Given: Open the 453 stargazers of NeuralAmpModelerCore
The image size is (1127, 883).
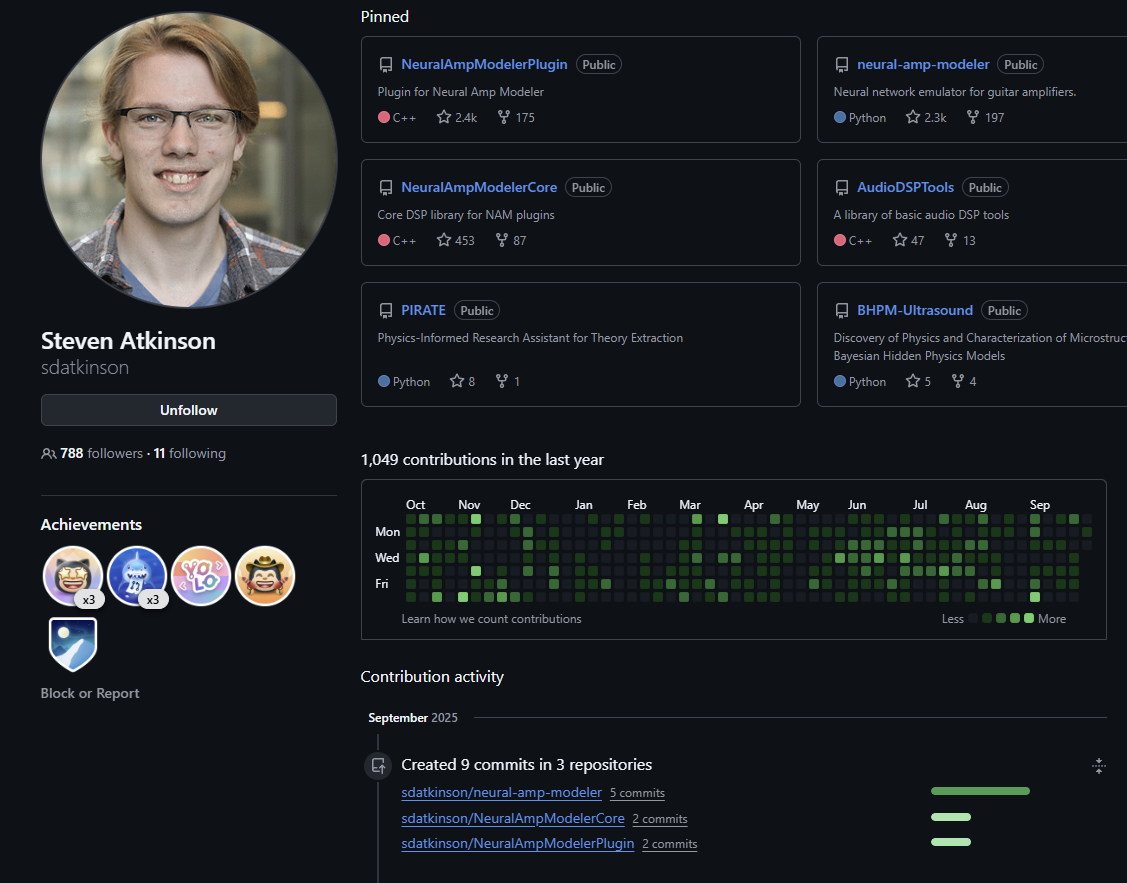Looking at the screenshot, I should pyautogui.click(x=456, y=240).
